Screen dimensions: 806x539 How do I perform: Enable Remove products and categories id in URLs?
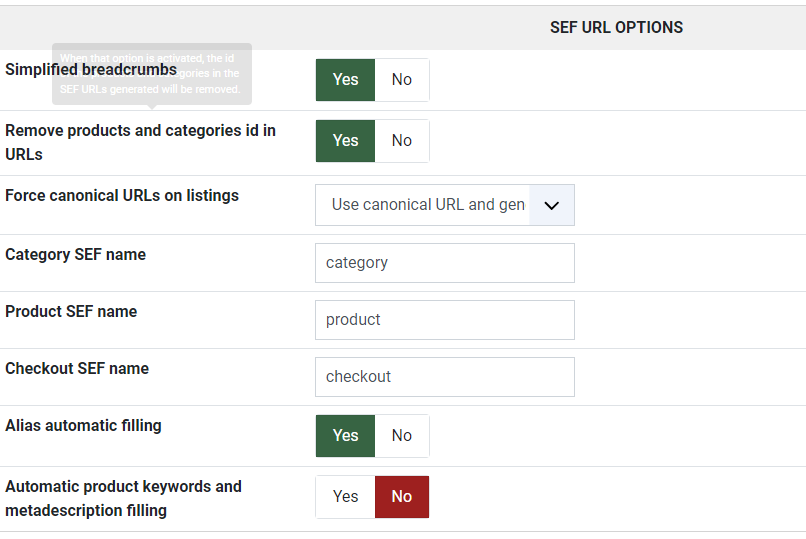point(345,141)
